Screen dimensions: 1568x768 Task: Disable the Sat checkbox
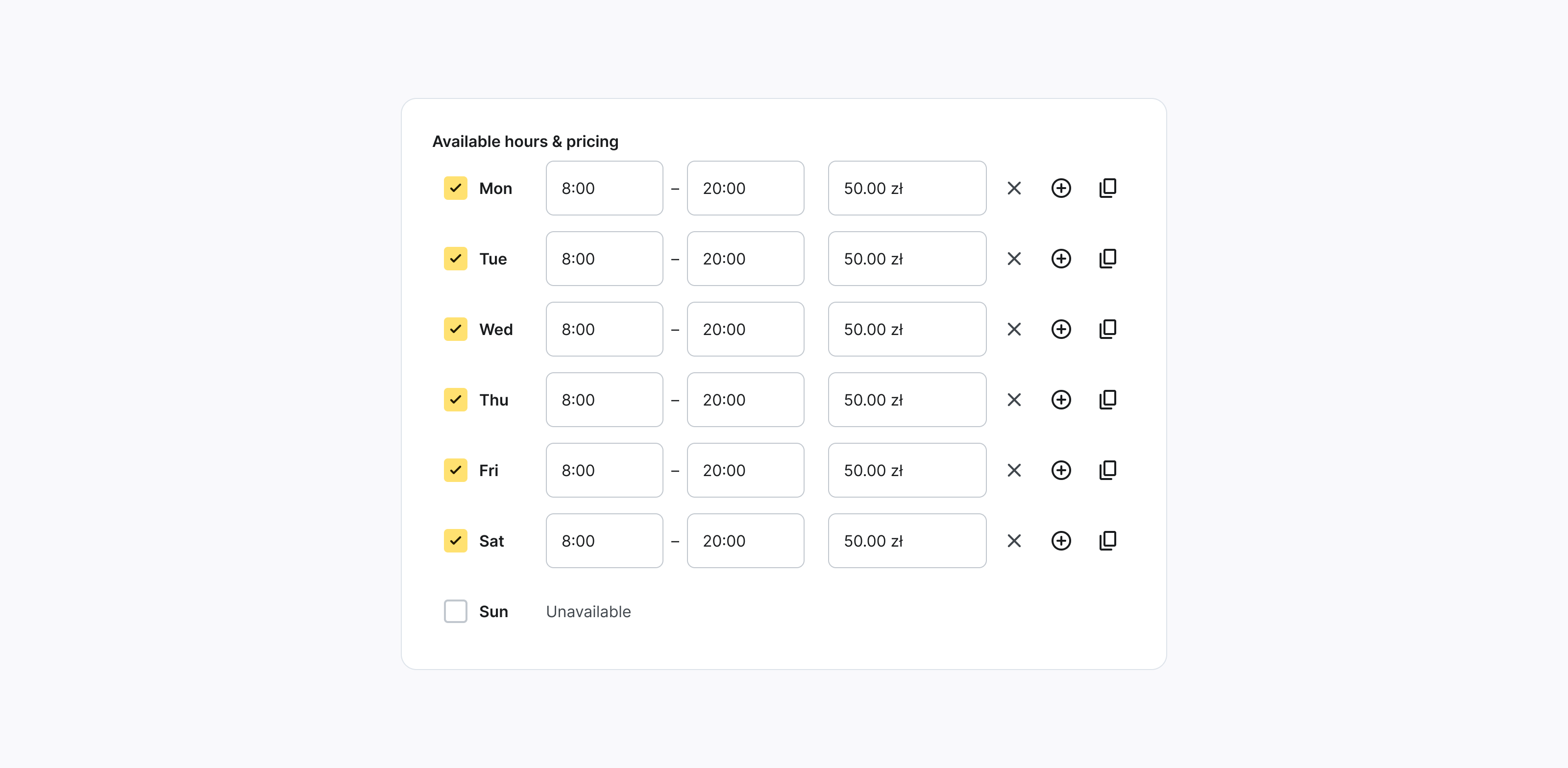tap(455, 541)
